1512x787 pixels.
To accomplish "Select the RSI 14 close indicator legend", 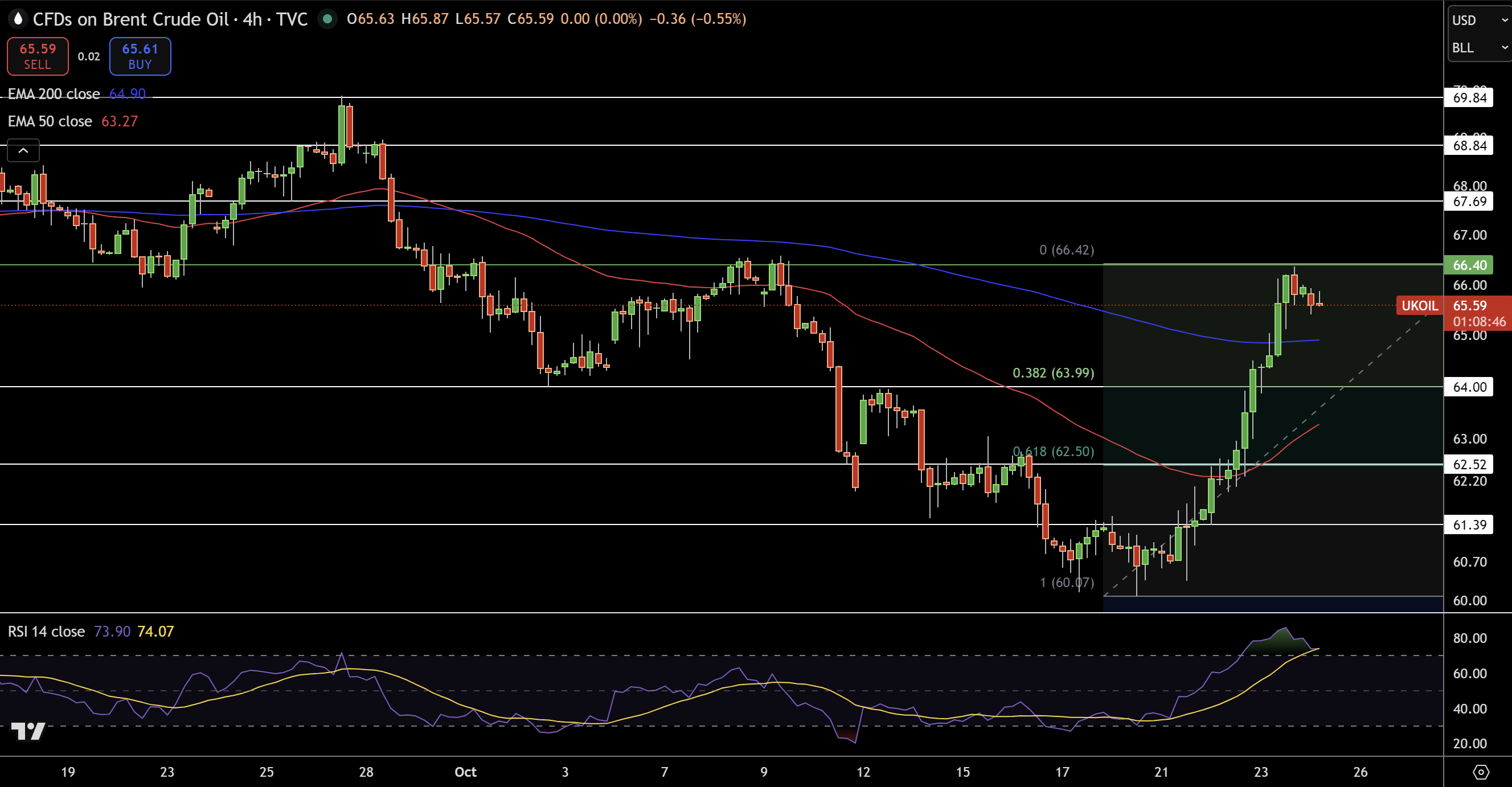I will (47, 632).
